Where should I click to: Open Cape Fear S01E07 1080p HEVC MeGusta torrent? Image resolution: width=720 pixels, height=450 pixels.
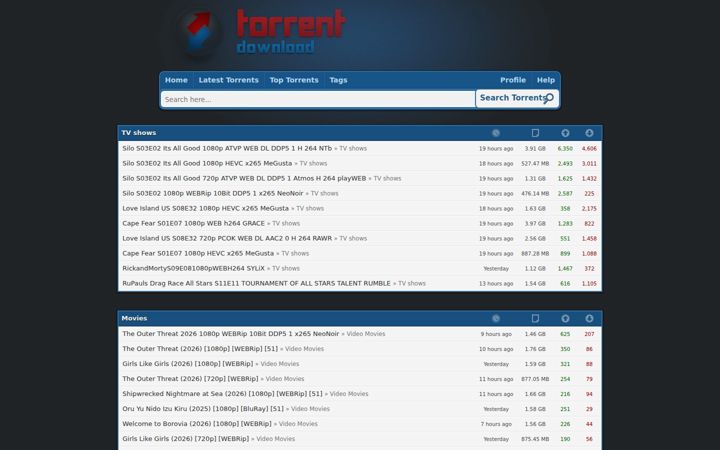(x=198, y=253)
